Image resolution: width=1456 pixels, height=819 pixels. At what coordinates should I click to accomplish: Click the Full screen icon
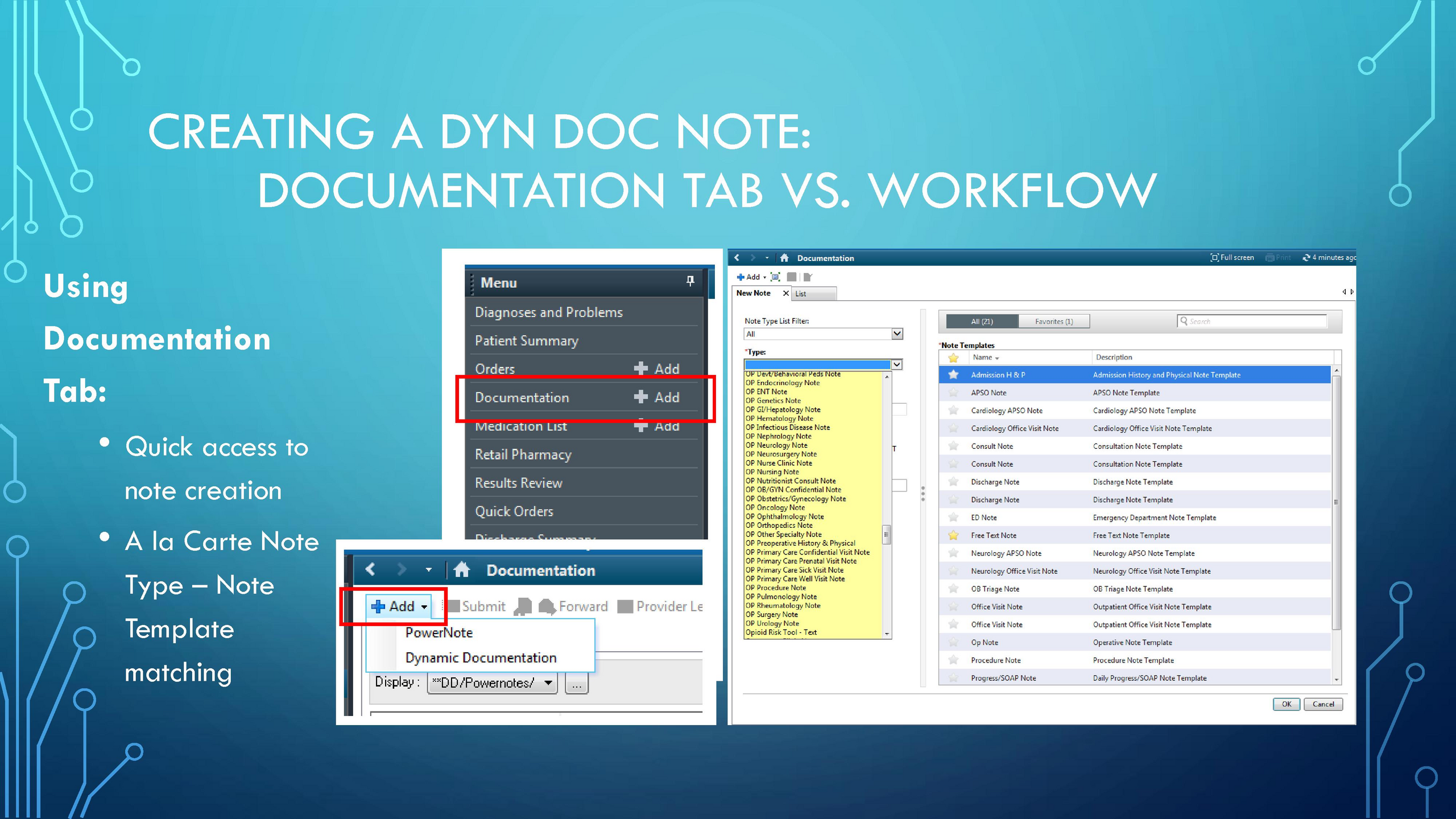[x=1214, y=258]
